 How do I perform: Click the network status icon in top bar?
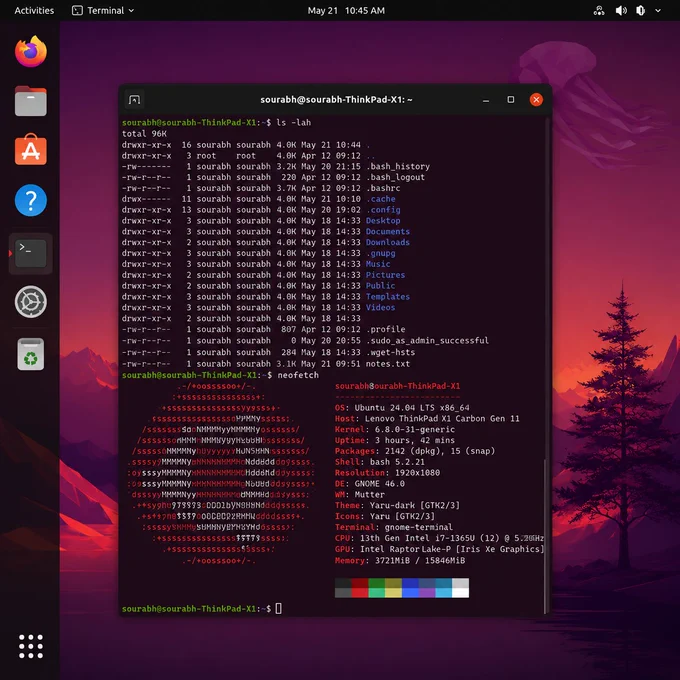click(599, 10)
